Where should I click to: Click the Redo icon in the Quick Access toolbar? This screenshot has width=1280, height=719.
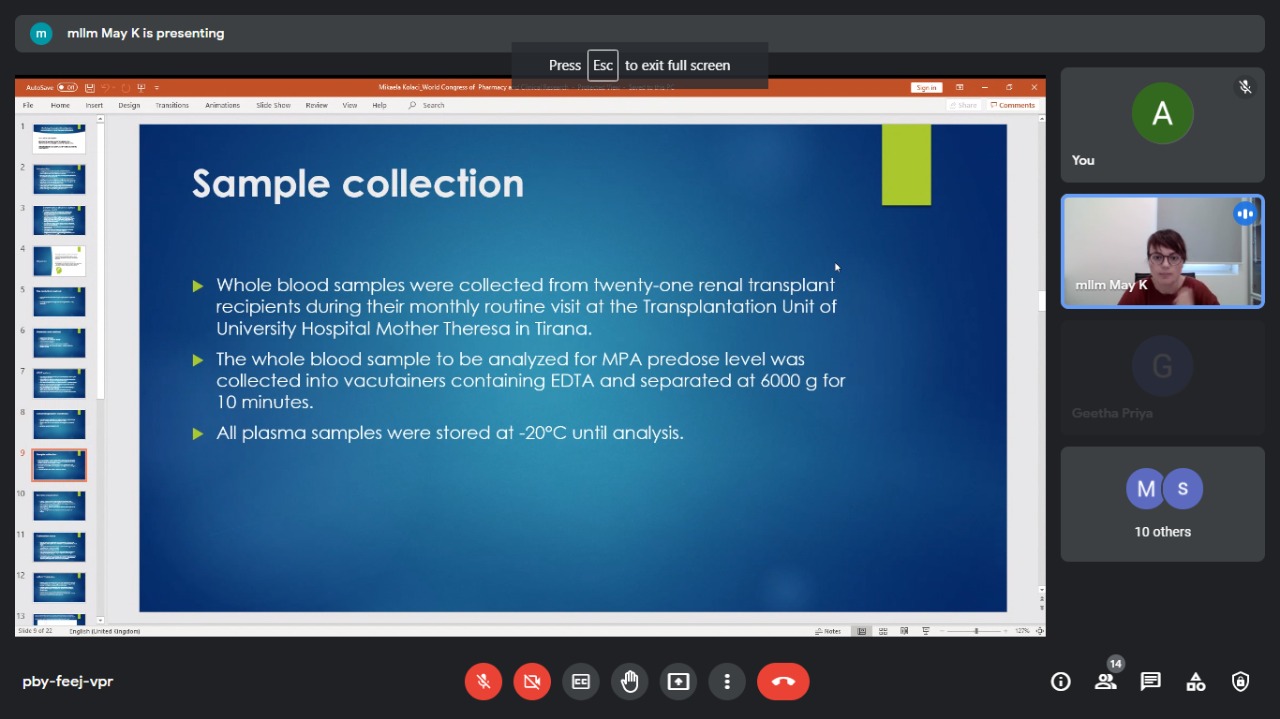[x=125, y=88]
